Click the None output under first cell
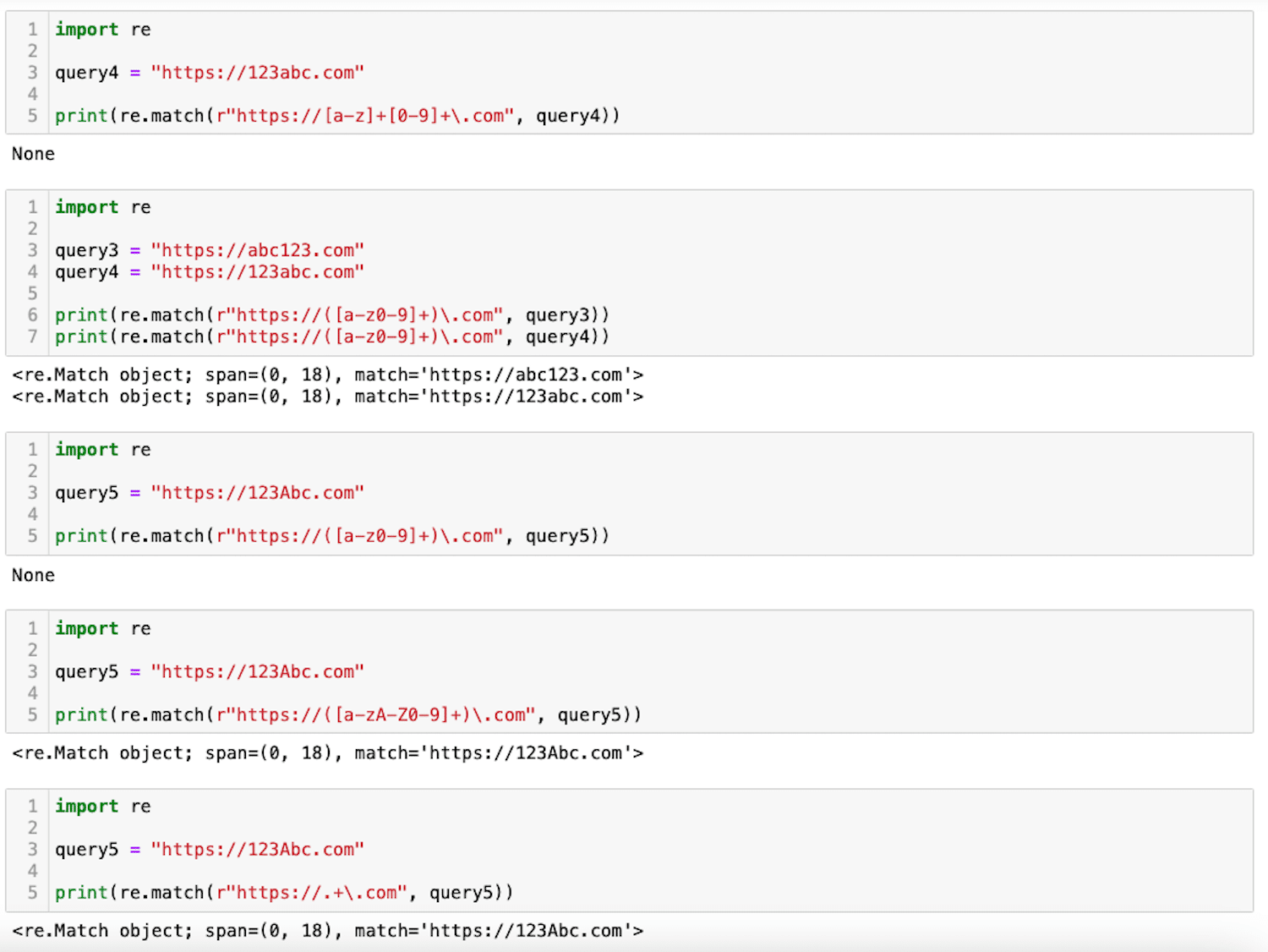This screenshot has height=952, width=1268. [33, 154]
